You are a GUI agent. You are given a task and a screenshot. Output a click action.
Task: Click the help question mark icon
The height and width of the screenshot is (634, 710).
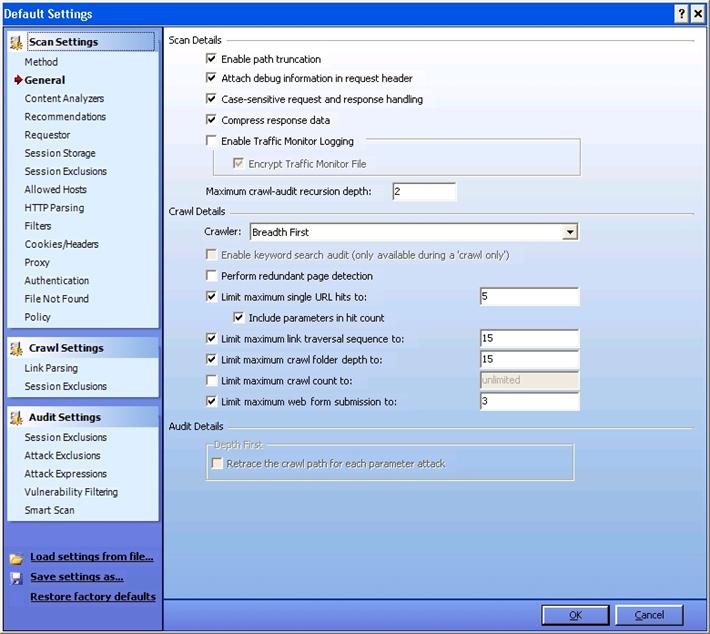tap(680, 13)
